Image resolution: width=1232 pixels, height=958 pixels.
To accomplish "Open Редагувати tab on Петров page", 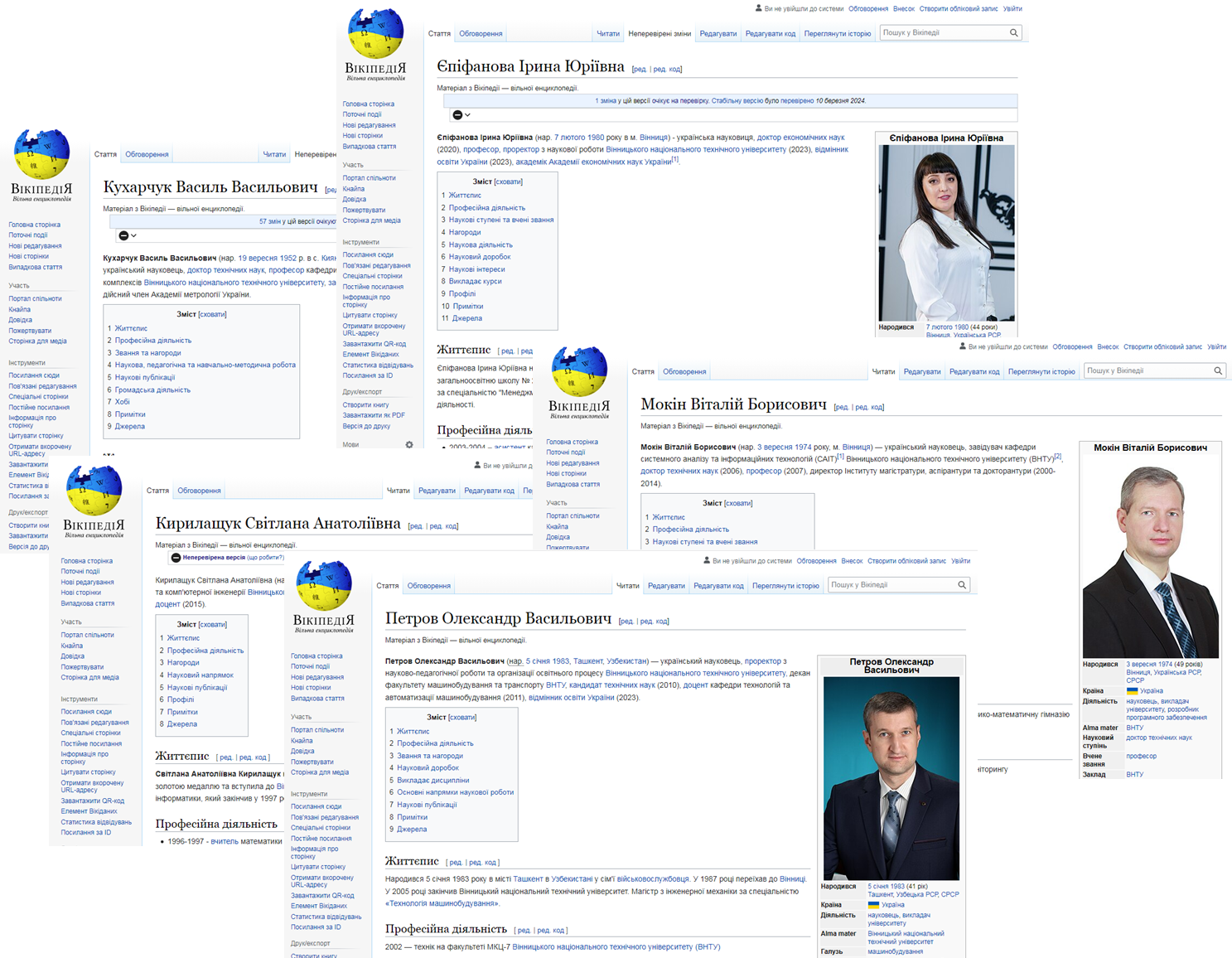I will tap(666, 586).
